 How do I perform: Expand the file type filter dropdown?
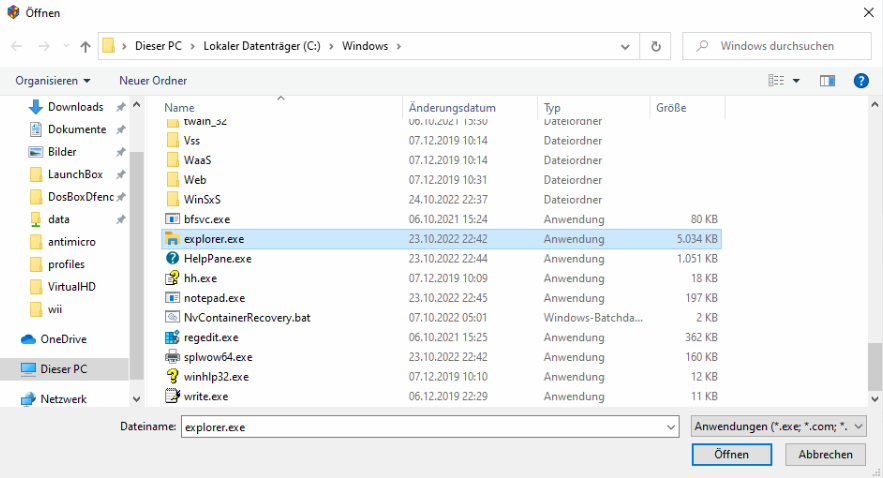click(x=778, y=426)
